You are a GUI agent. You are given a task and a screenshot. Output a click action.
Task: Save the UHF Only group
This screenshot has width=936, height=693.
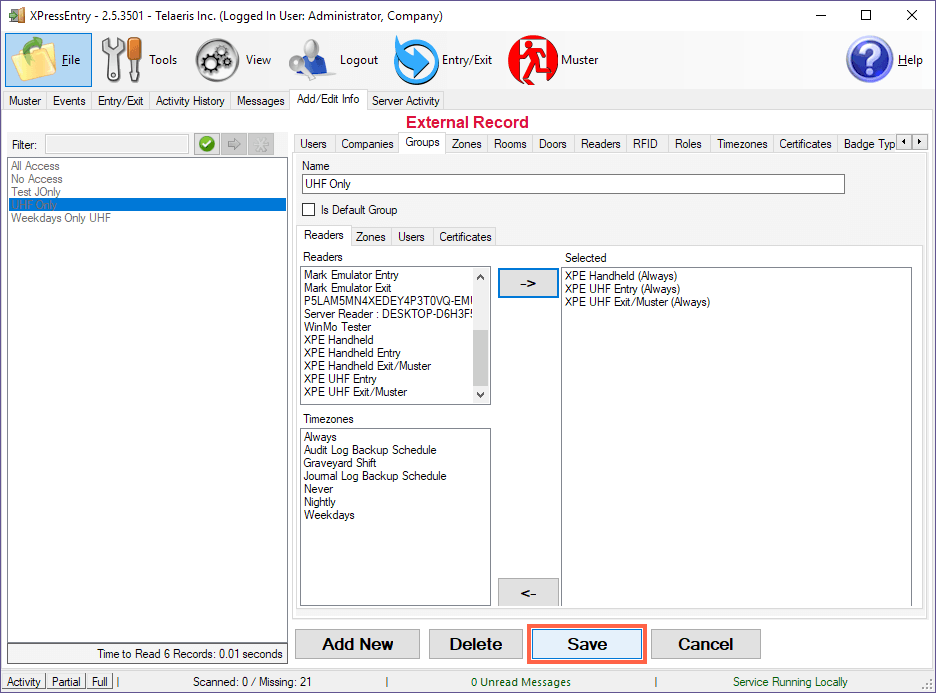pyautogui.click(x=587, y=645)
